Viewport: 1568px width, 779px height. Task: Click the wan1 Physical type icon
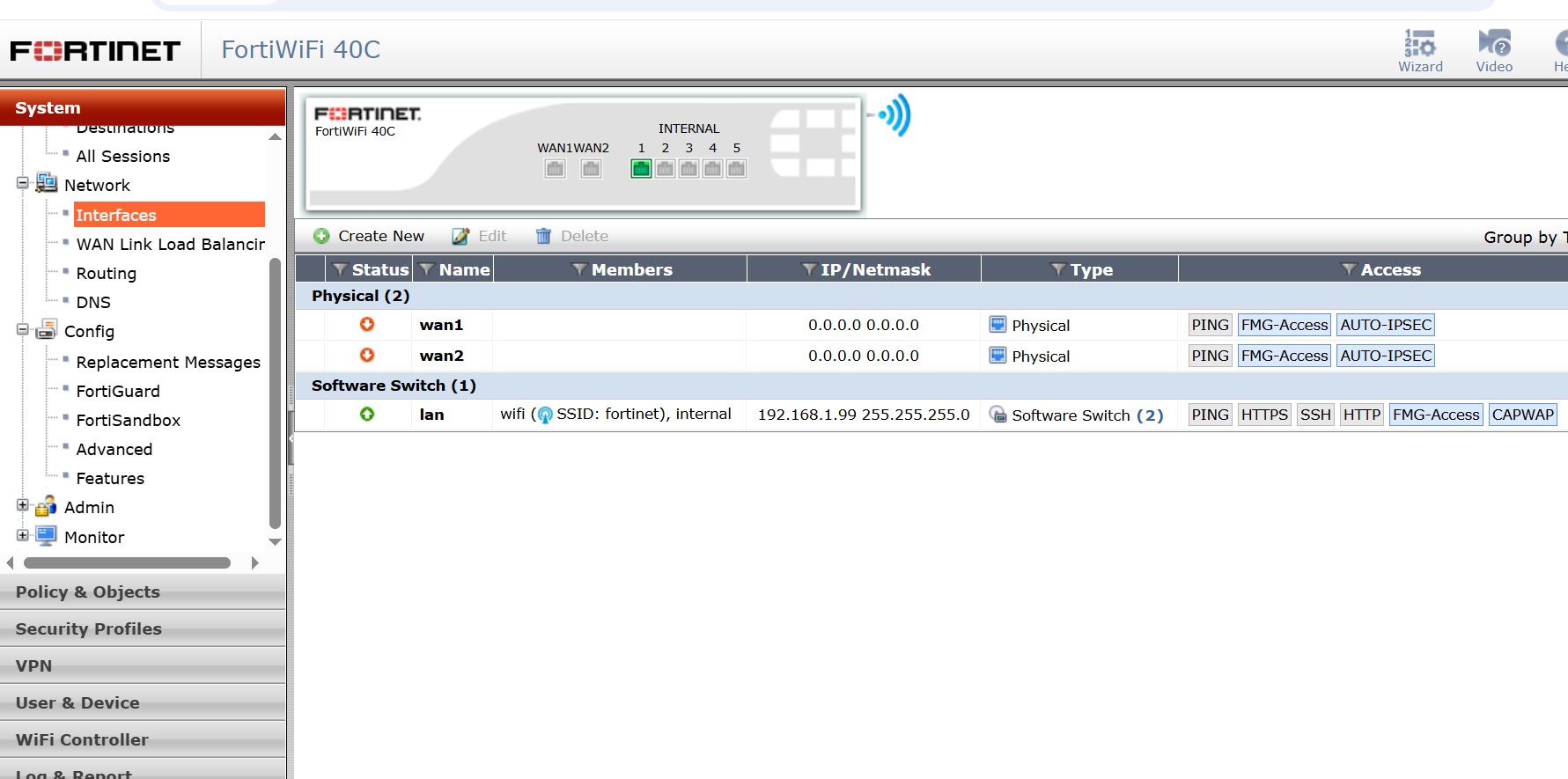pyautogui.click(x=997, y=324)
